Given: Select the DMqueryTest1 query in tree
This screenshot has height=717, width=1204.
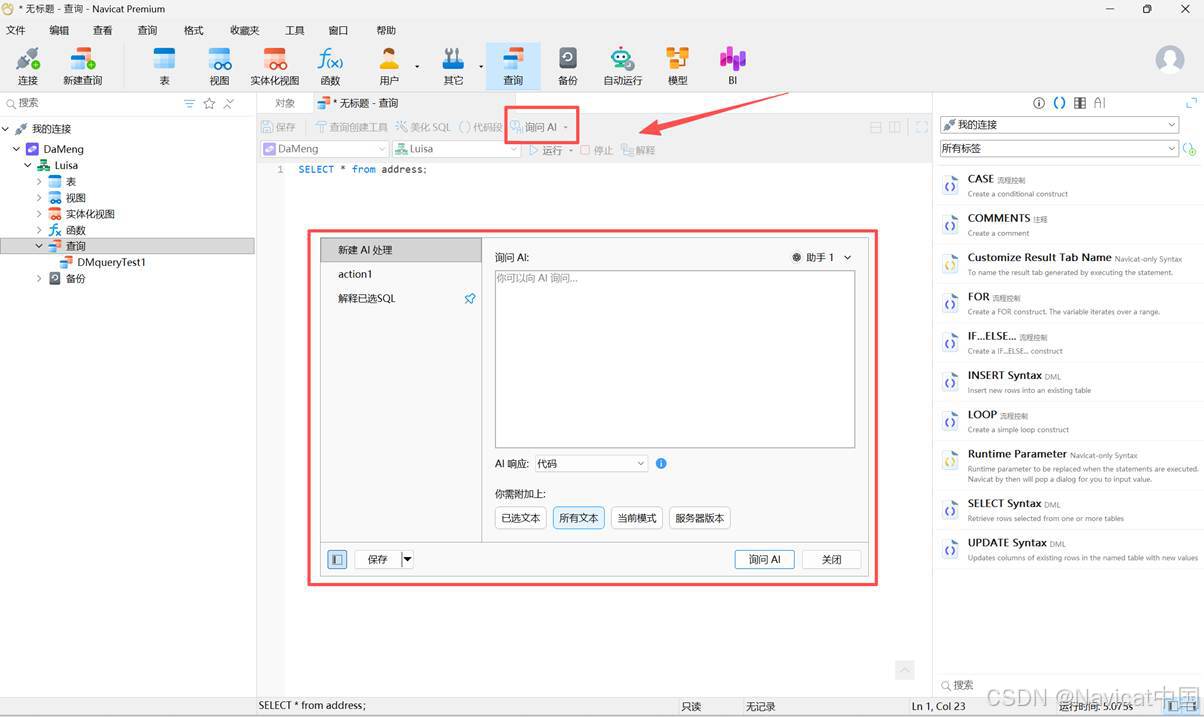Looking at the screenshot, I should tap(111, 262).
